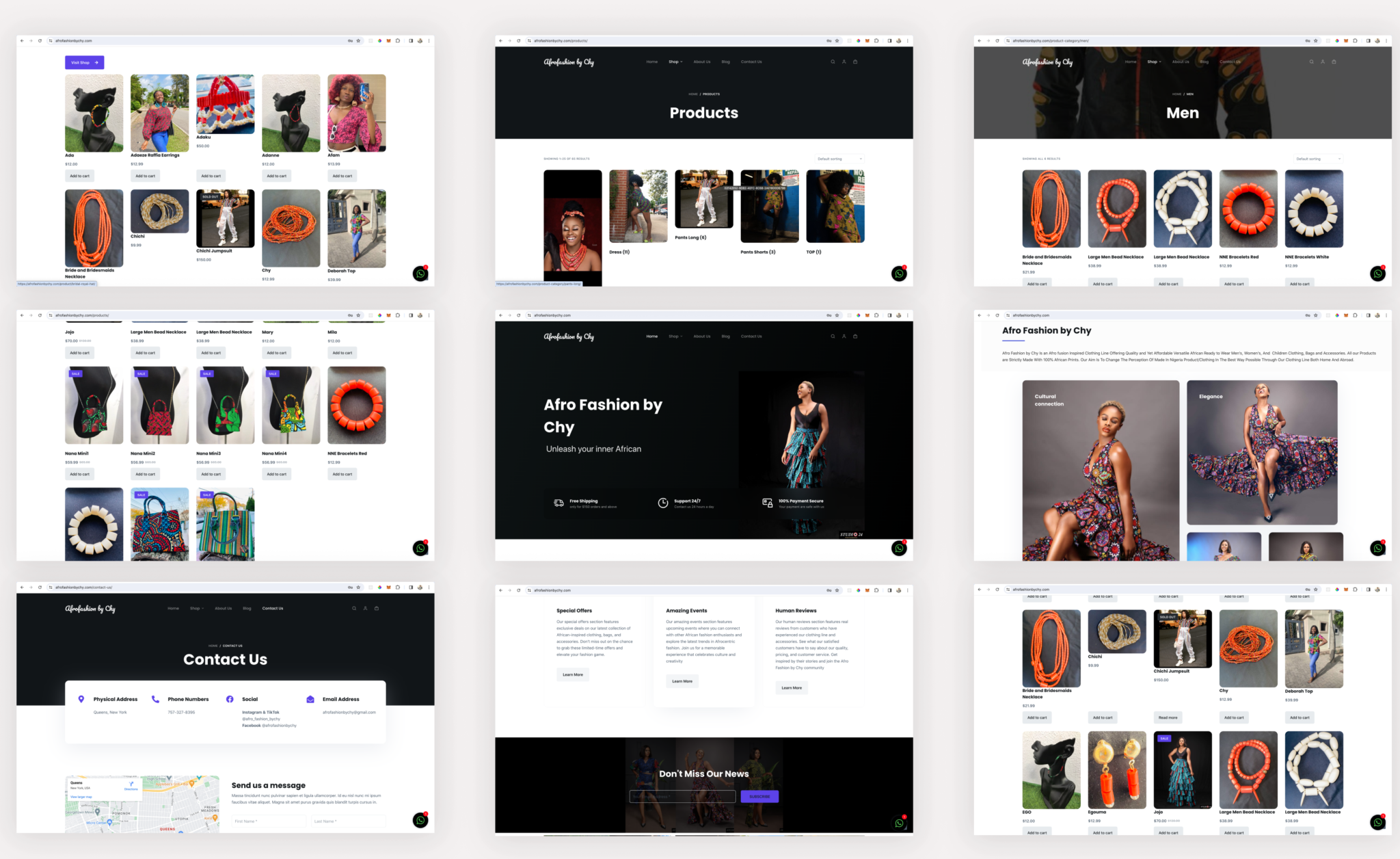Click Subscribe in the newsletter section

click(759, 796)
